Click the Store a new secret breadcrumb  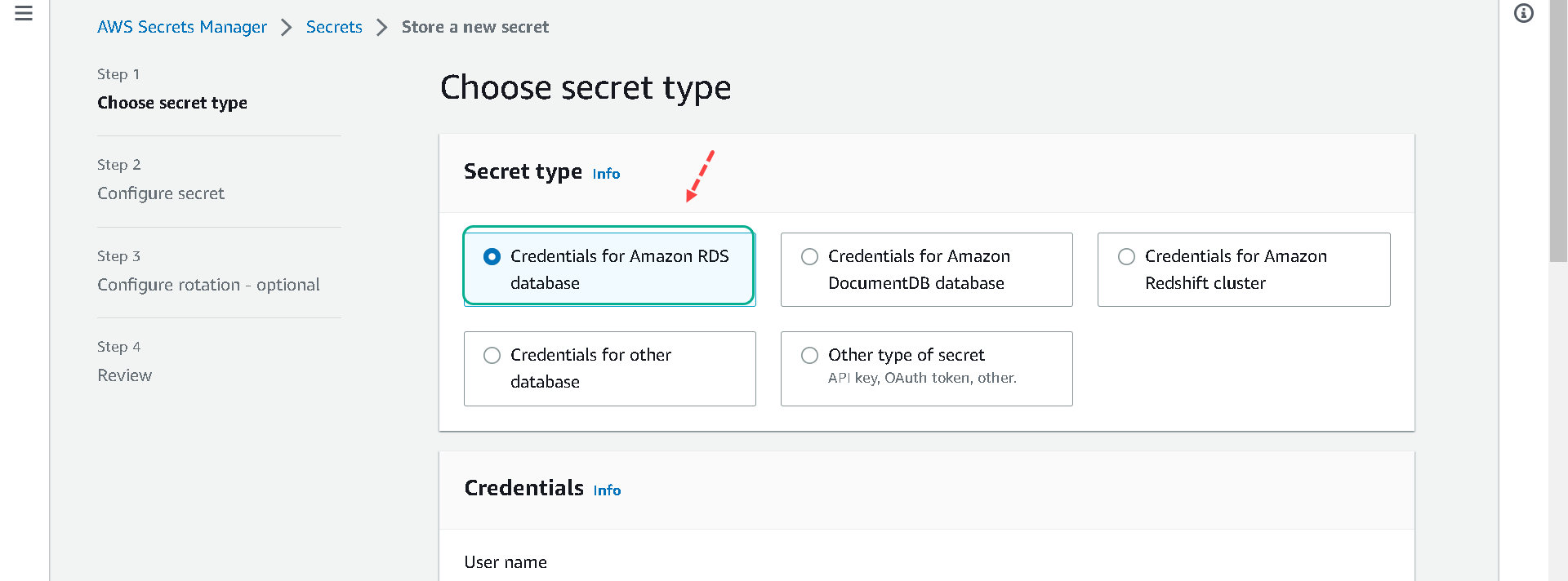coord(475,27)
